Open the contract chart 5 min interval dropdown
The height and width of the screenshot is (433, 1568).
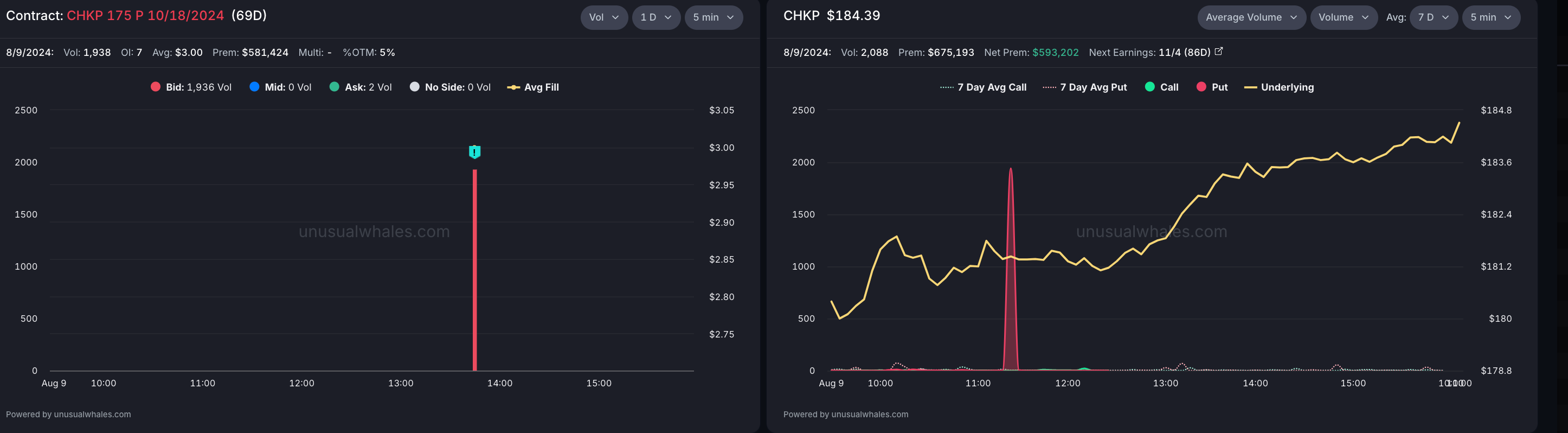714,17
